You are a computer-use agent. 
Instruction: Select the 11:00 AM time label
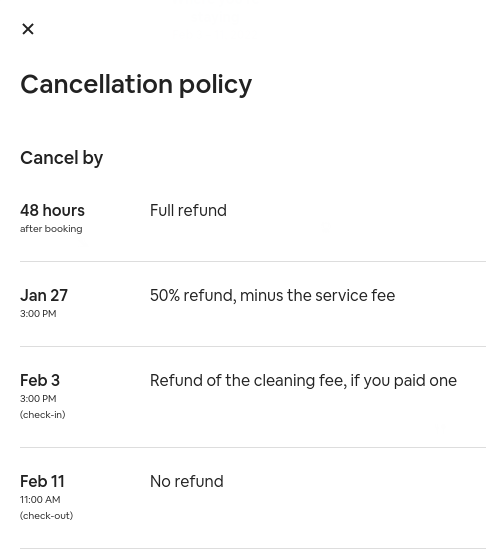coord(40,500)
